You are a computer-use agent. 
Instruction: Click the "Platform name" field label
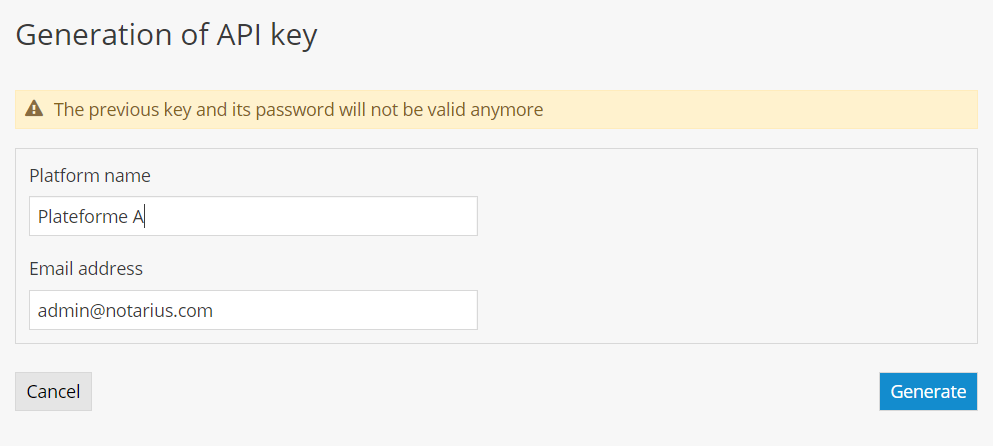point(90,176)
